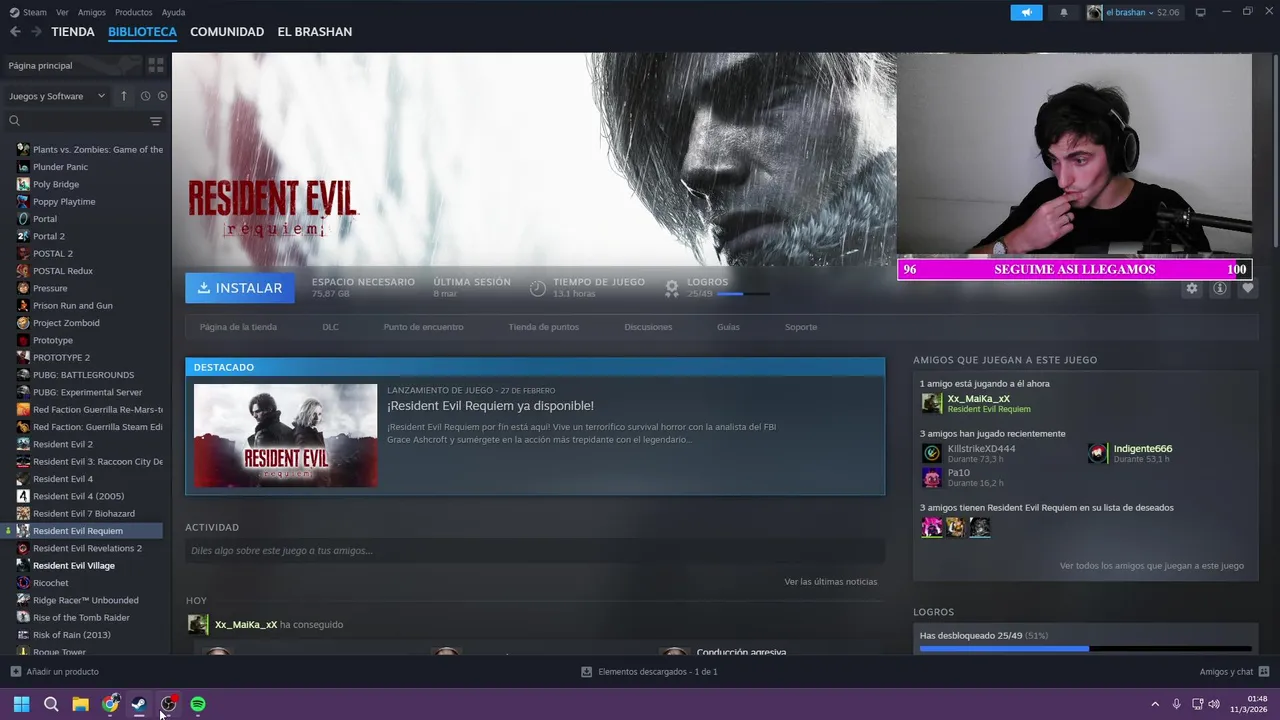
Task: Click the activity comment input field
Action: click(x=535, y=551)
